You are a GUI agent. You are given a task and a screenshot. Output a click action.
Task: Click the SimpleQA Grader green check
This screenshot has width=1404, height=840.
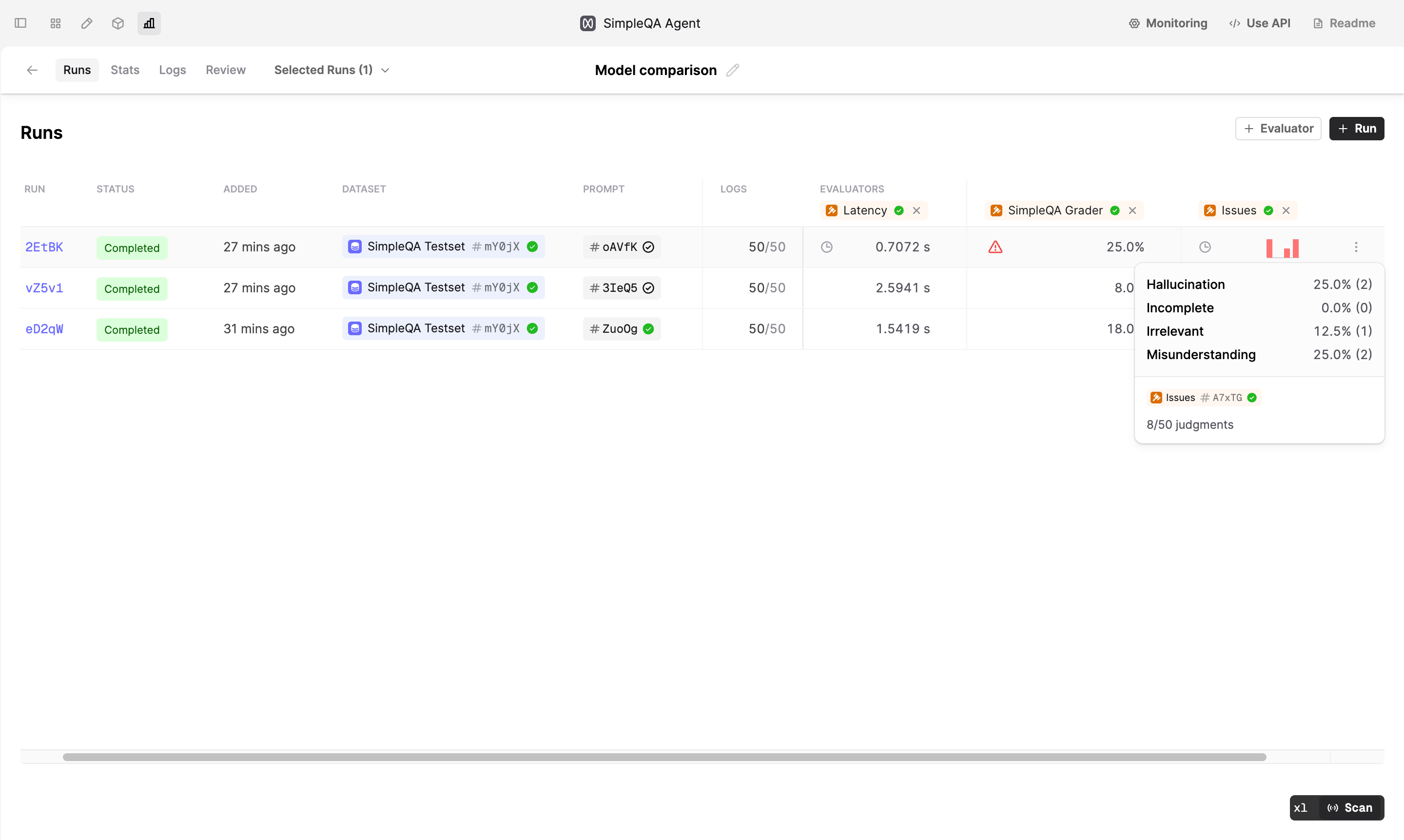point(1114,210)
